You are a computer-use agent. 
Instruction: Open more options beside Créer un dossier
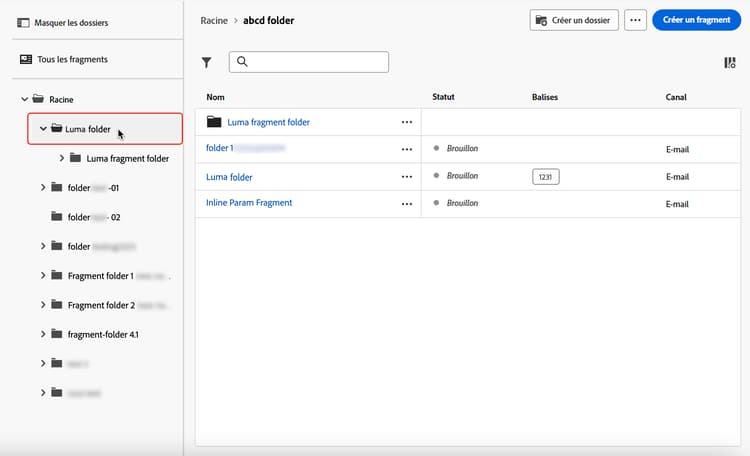(635, 20)
